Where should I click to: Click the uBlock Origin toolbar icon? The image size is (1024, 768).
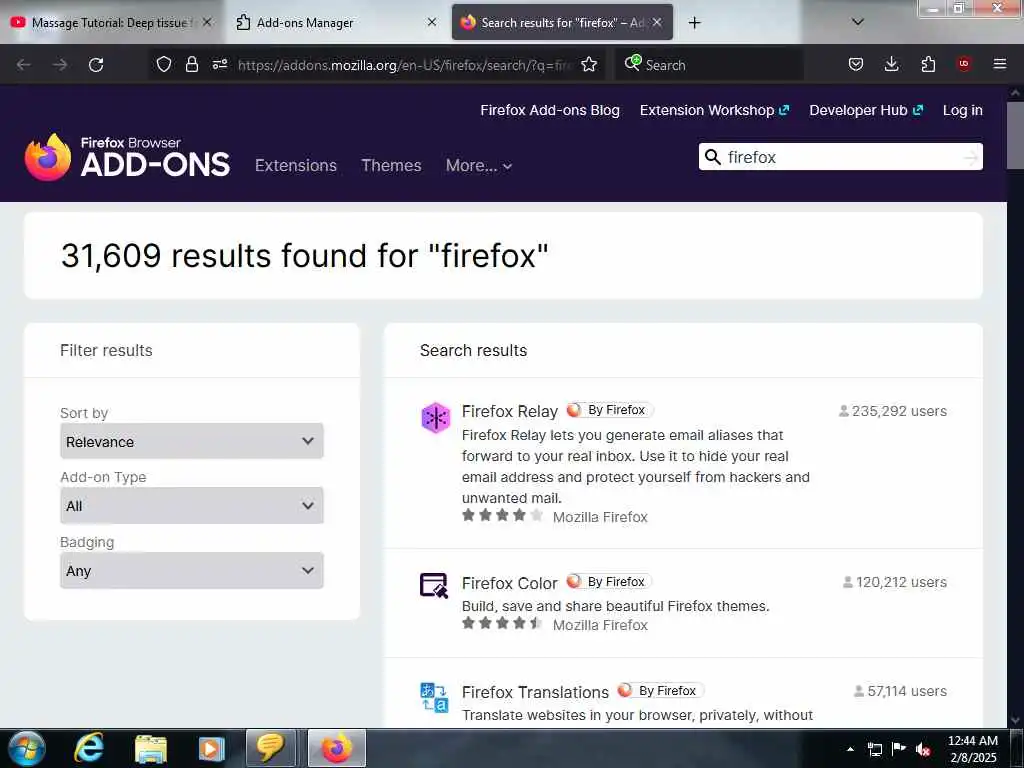point(964,64)
